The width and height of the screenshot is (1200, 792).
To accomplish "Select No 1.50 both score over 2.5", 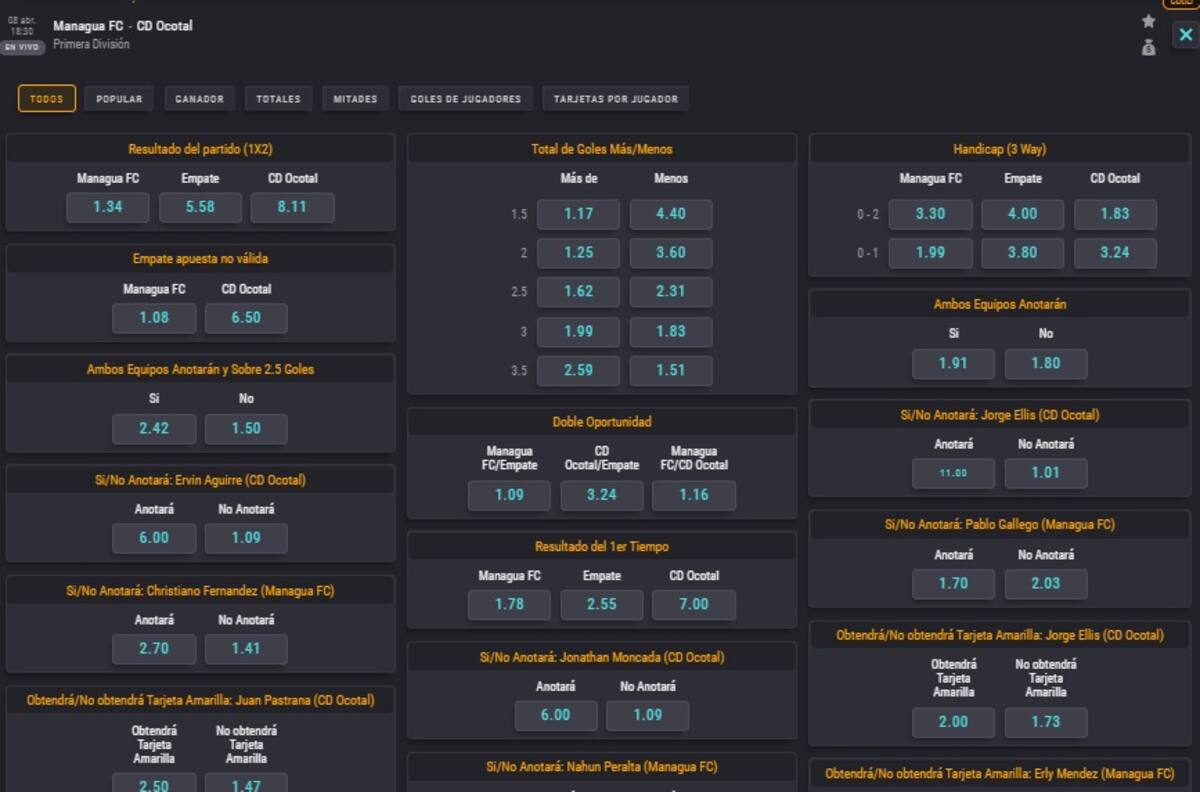I will point(246,428).
